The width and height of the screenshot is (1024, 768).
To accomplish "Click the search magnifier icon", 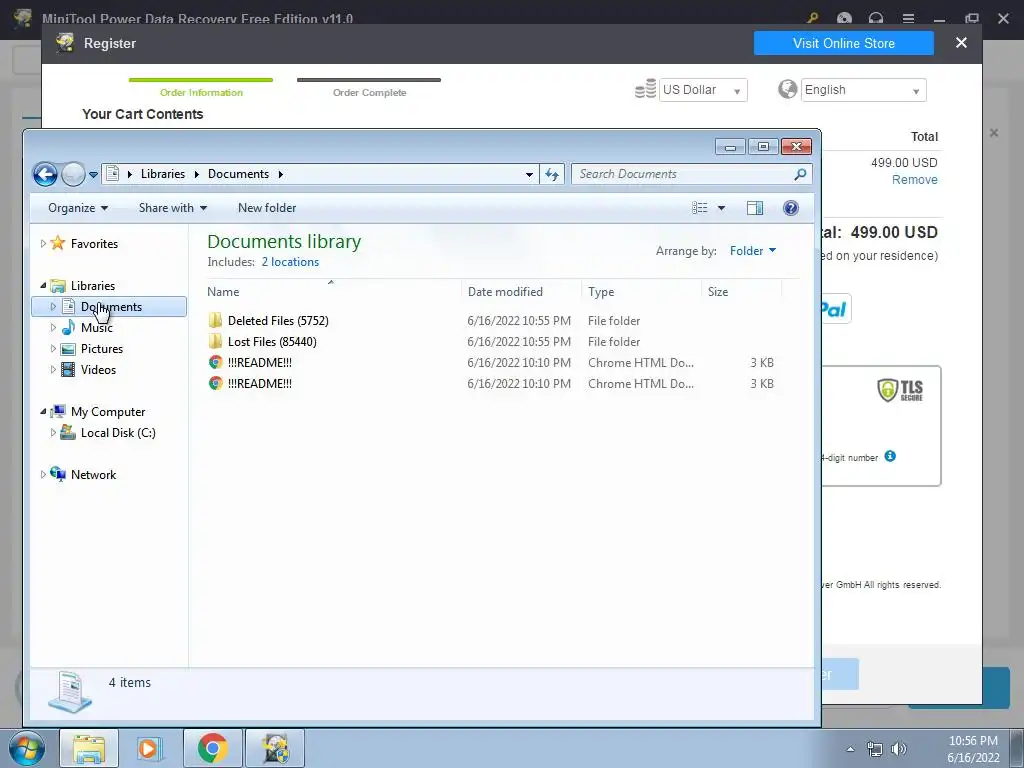I will click(800, 174).
